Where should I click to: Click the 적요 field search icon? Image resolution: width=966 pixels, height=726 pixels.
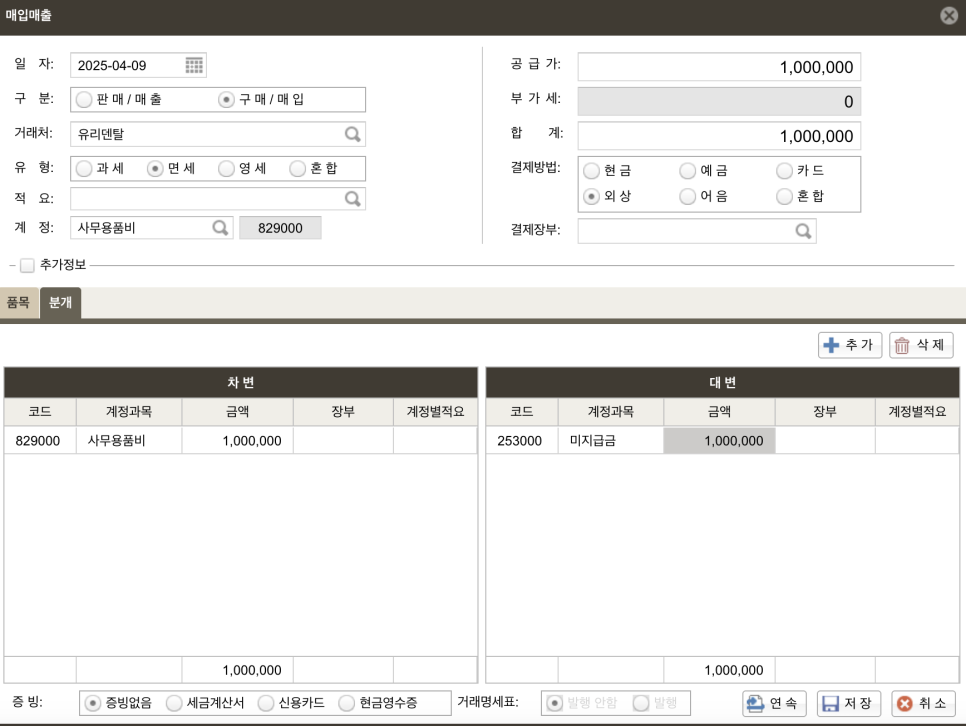coord(352,198)
